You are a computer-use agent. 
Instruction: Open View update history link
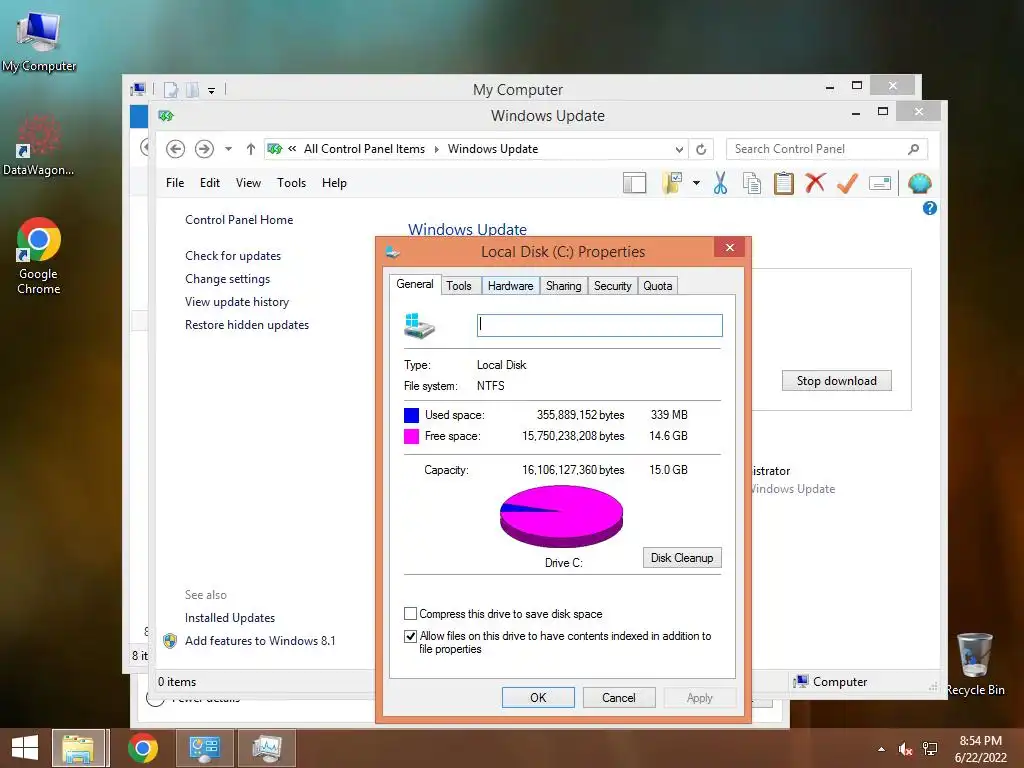[x=236, y=302]
